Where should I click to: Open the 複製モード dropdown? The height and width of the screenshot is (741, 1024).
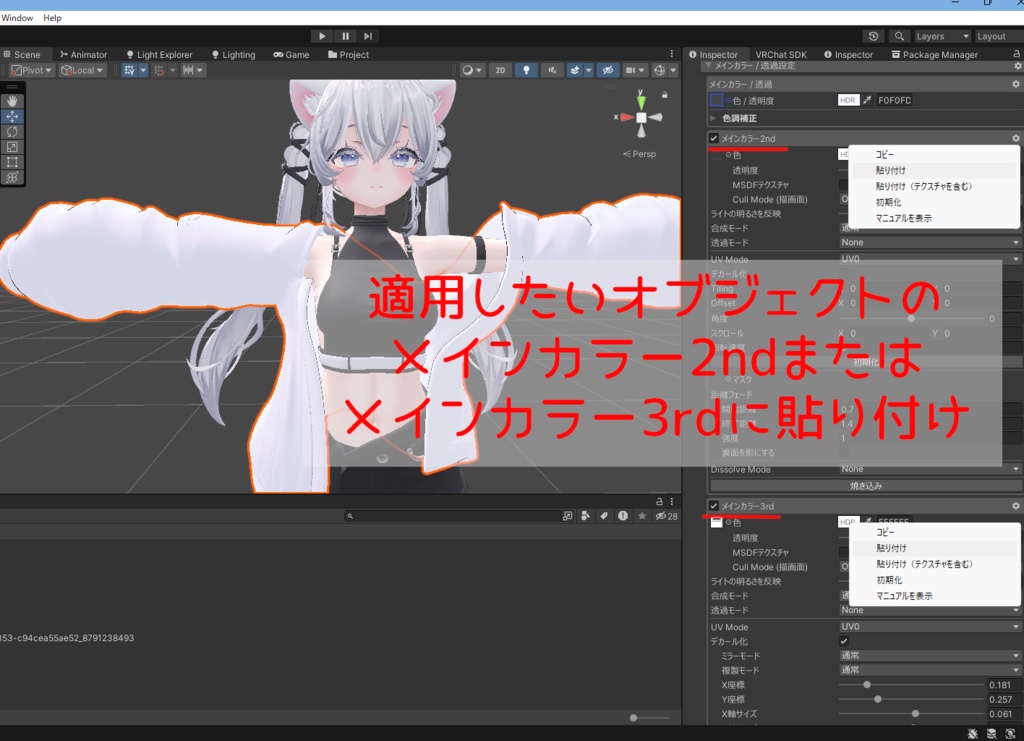coord(930,670)
